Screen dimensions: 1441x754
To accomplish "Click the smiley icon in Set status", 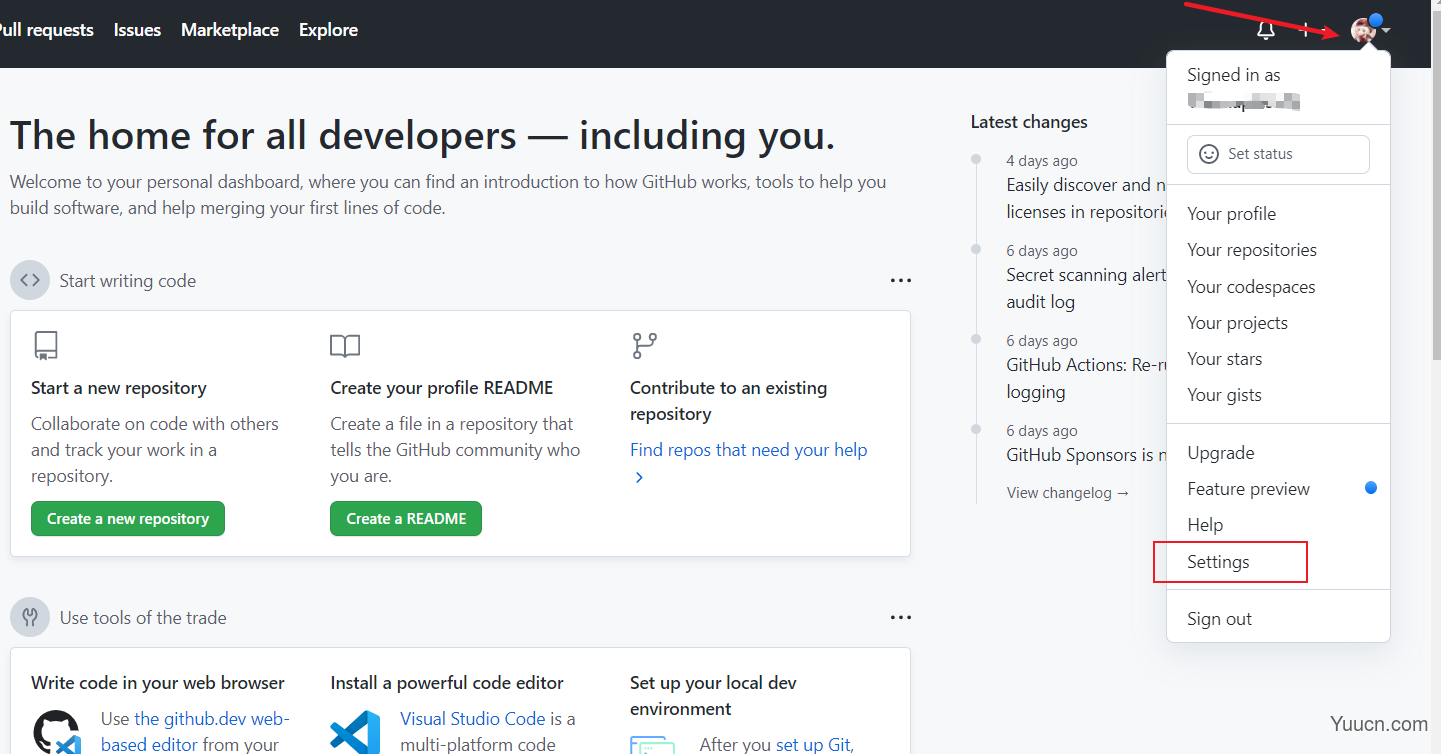I will coord(1209,154).
